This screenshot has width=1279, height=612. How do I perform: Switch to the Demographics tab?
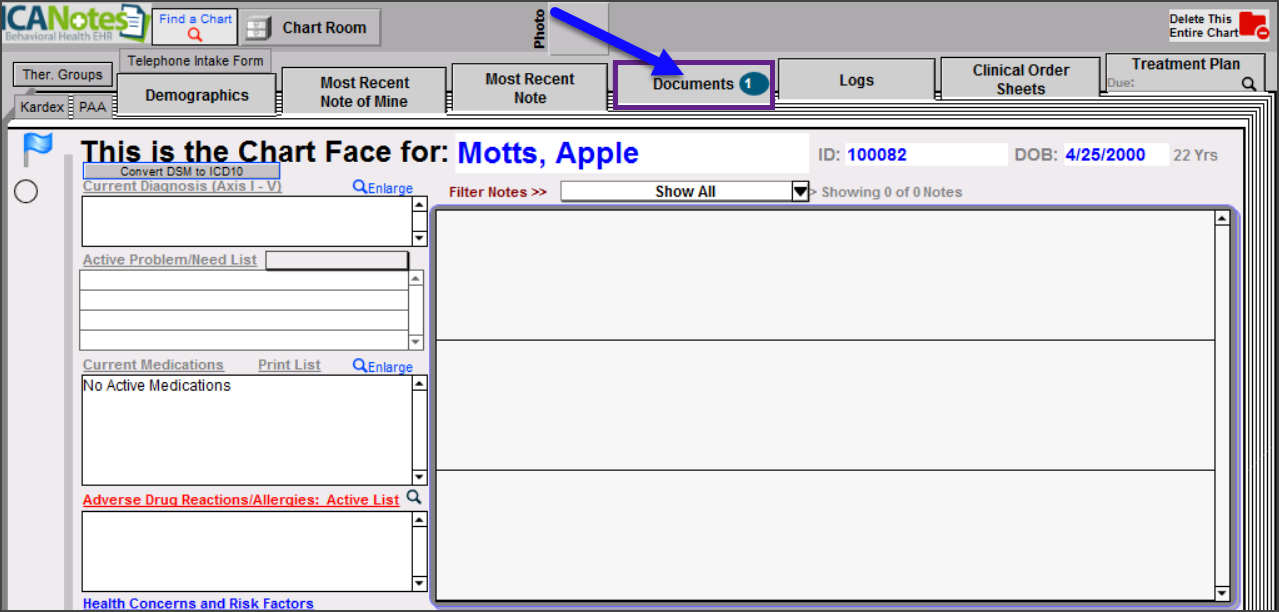[197, 96]
